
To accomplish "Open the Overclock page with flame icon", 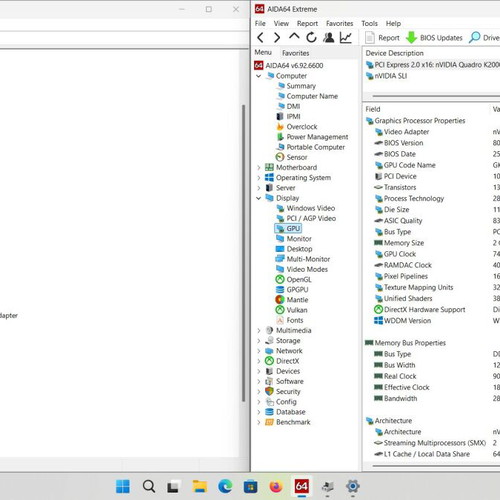I will coord(296,127).
